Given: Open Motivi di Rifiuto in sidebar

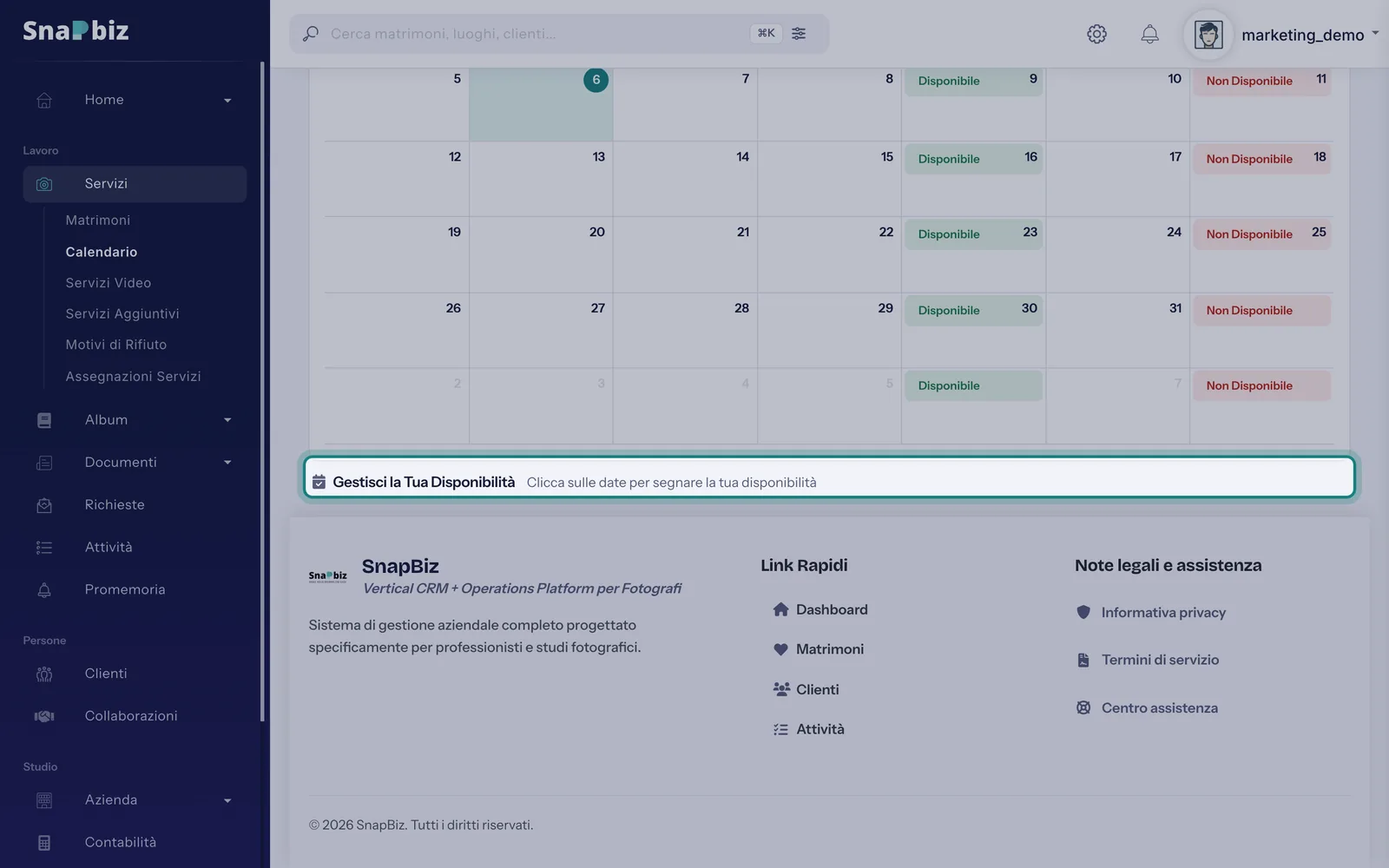Looking at the screenshot, I should click(116, 345).
